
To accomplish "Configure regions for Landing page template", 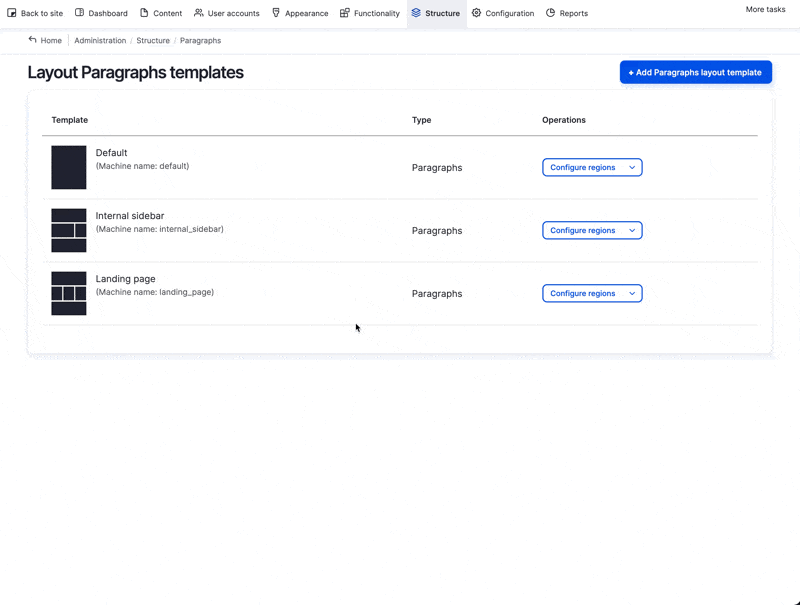I will click(x=583, y=293).
